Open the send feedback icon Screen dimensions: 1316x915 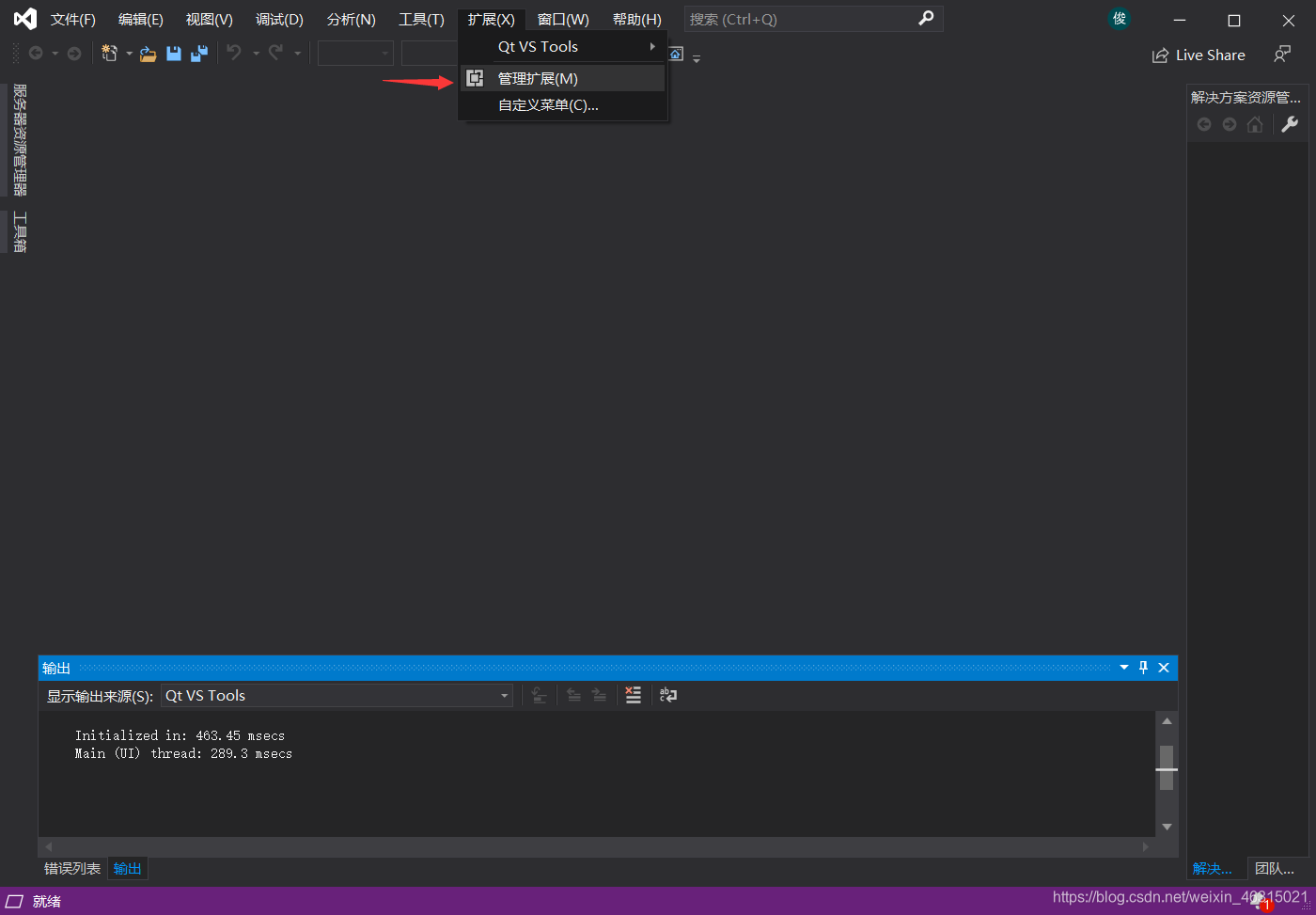click(1282, 55)
